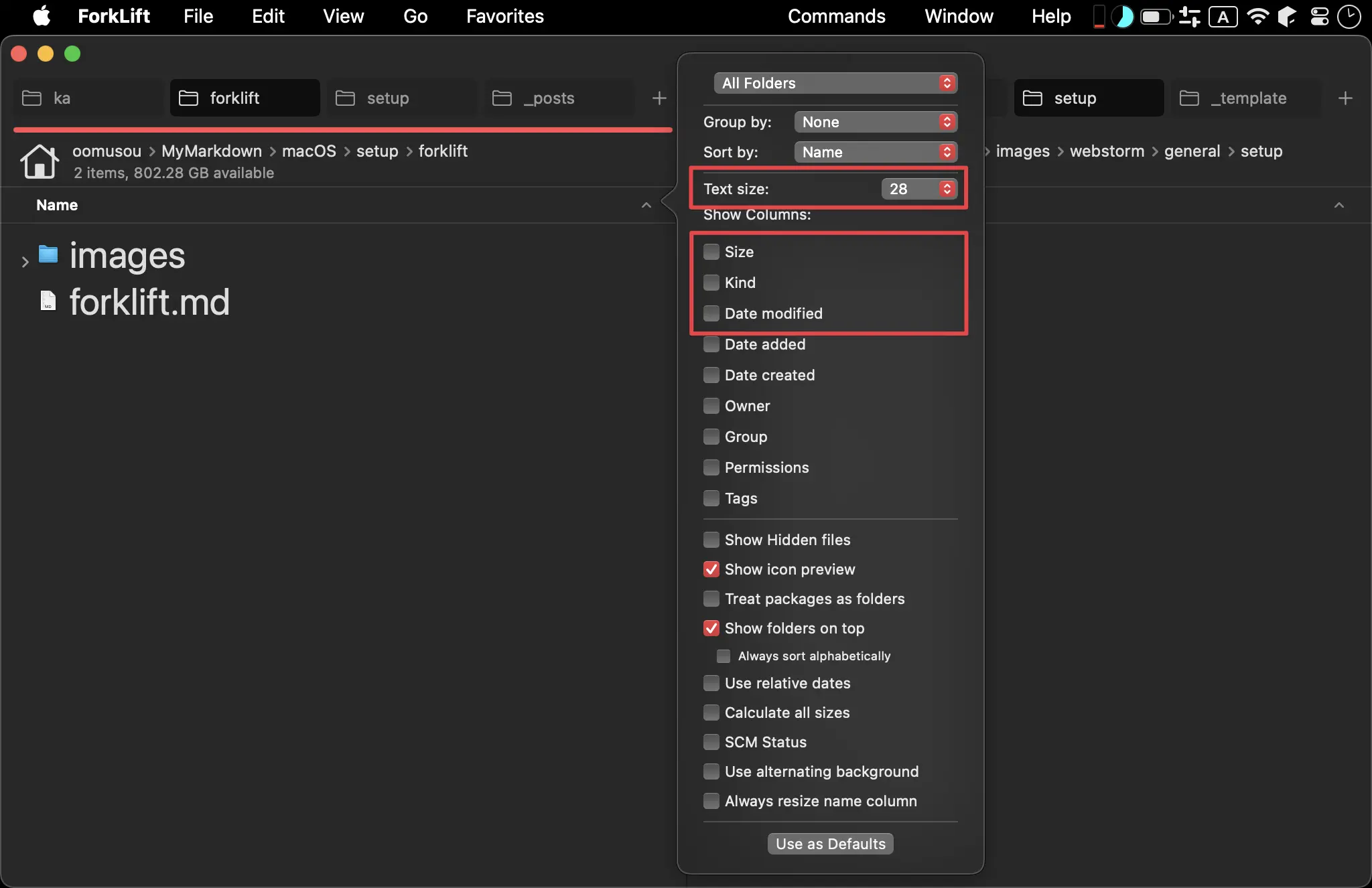
Task: Switch to the ka tab
Action: pos(88,98)
